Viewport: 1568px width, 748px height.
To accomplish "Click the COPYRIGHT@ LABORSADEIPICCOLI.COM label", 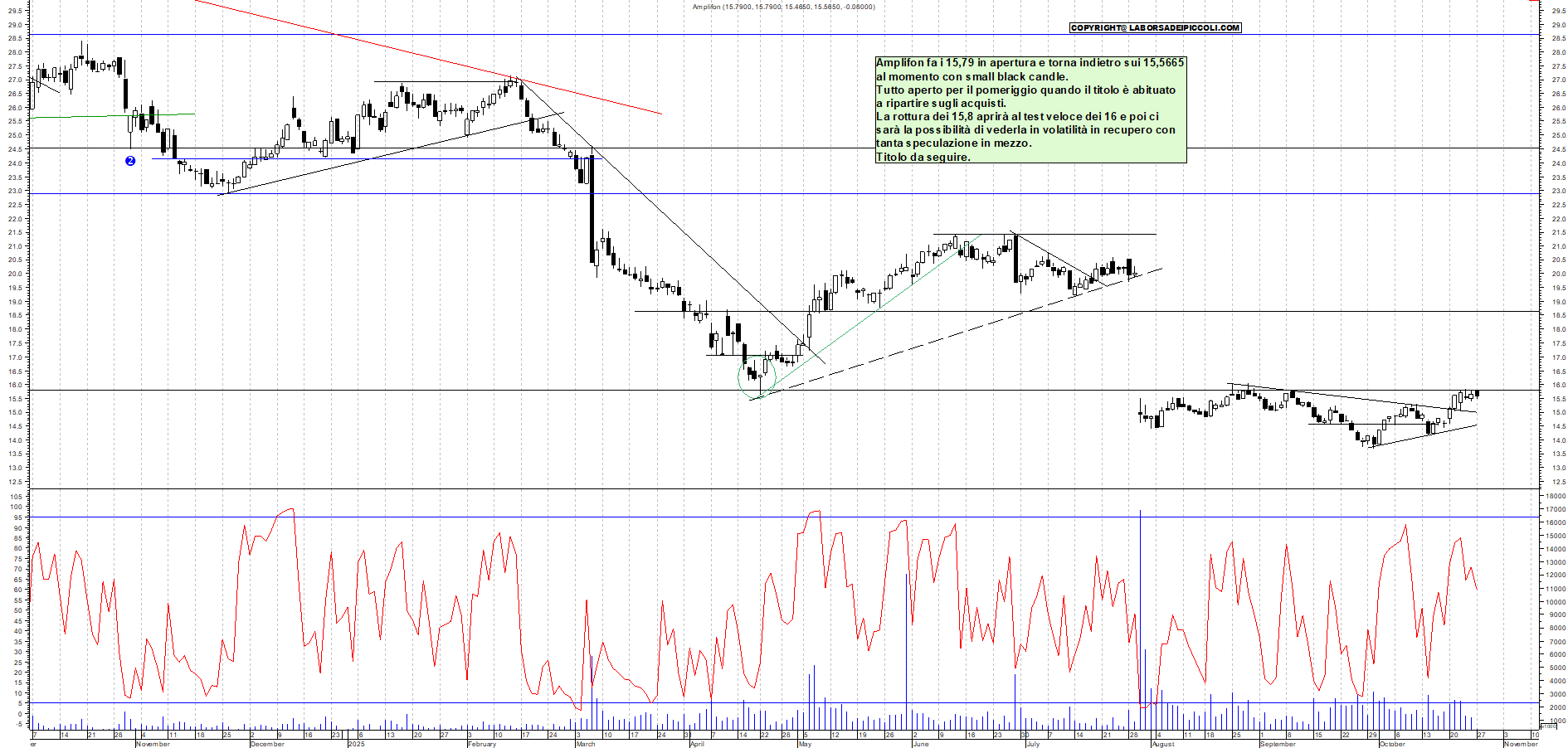I will pos(1156,27).
